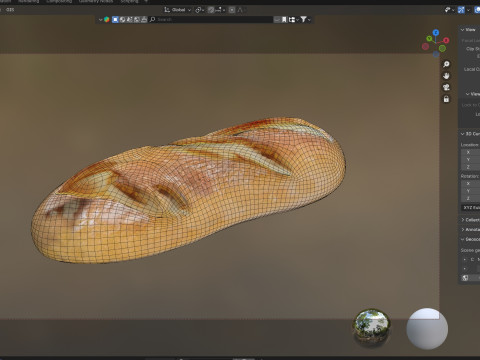Select the highlighted blue box filter icon
This screenshot has height=360, width=480.
(115, 20)
